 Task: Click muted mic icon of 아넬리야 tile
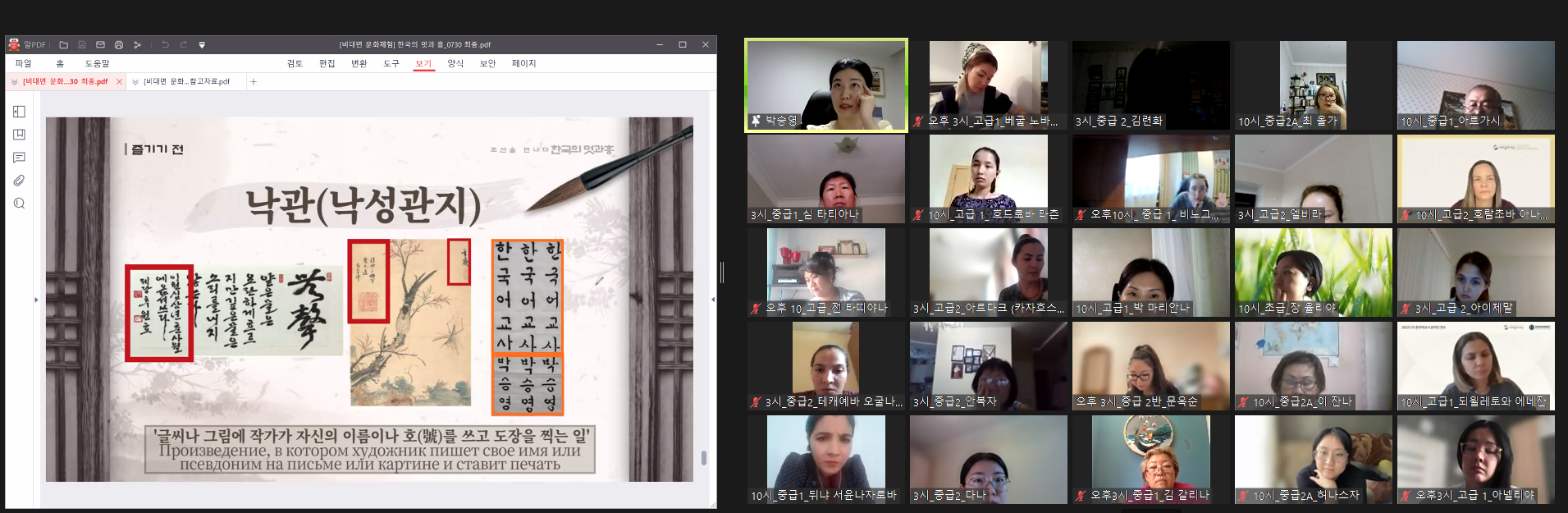pos(1406,496)
